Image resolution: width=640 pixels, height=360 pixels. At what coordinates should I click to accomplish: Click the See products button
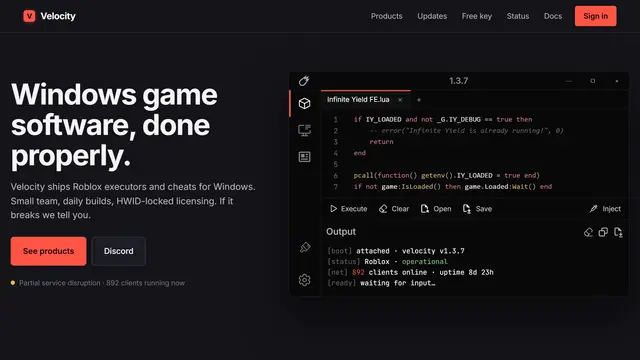pos(49,251)
